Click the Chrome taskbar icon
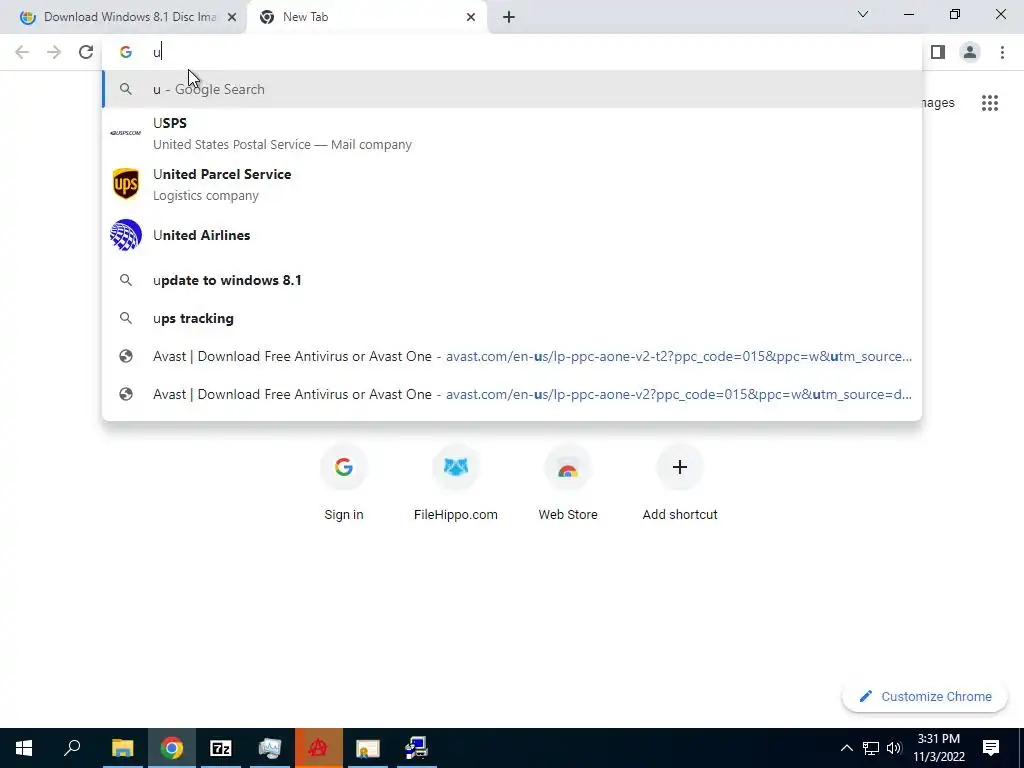This screenshot has height=768, width=1024. (x=172, y=748)
